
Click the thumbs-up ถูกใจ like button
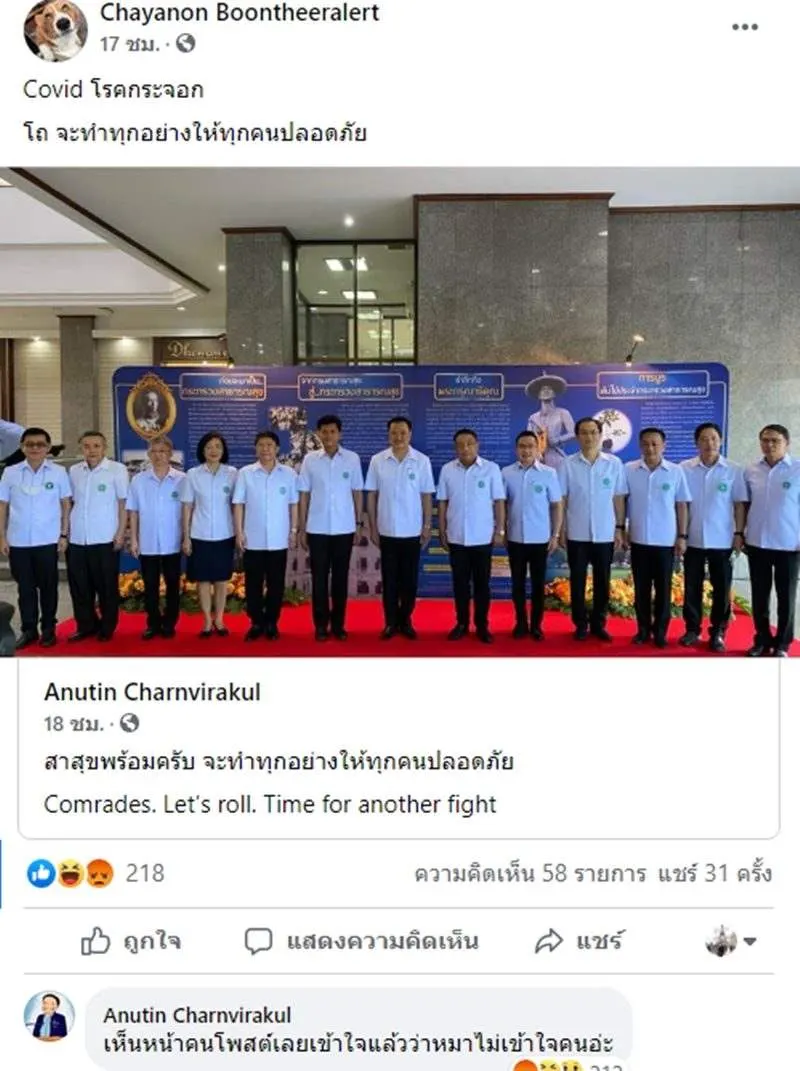click(x=130, y=941)
